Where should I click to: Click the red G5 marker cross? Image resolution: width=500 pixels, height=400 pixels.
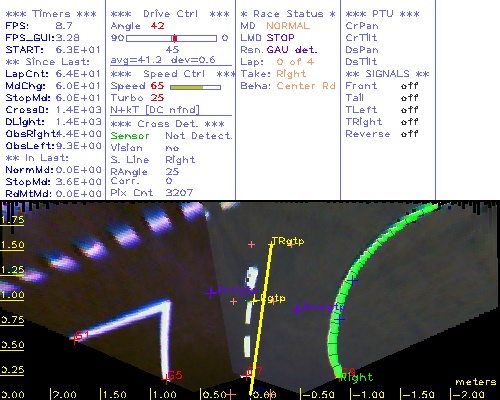tap(166, 379)
